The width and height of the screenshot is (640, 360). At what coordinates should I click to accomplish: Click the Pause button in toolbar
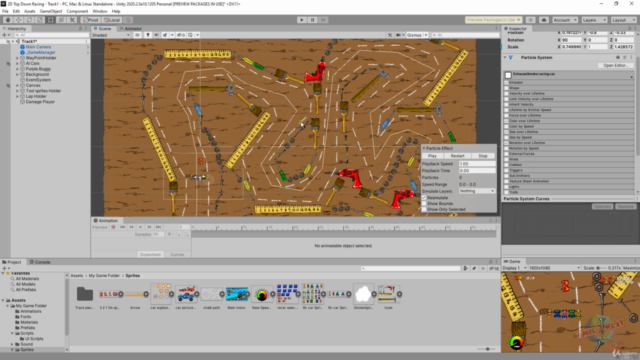coord(312,20)
